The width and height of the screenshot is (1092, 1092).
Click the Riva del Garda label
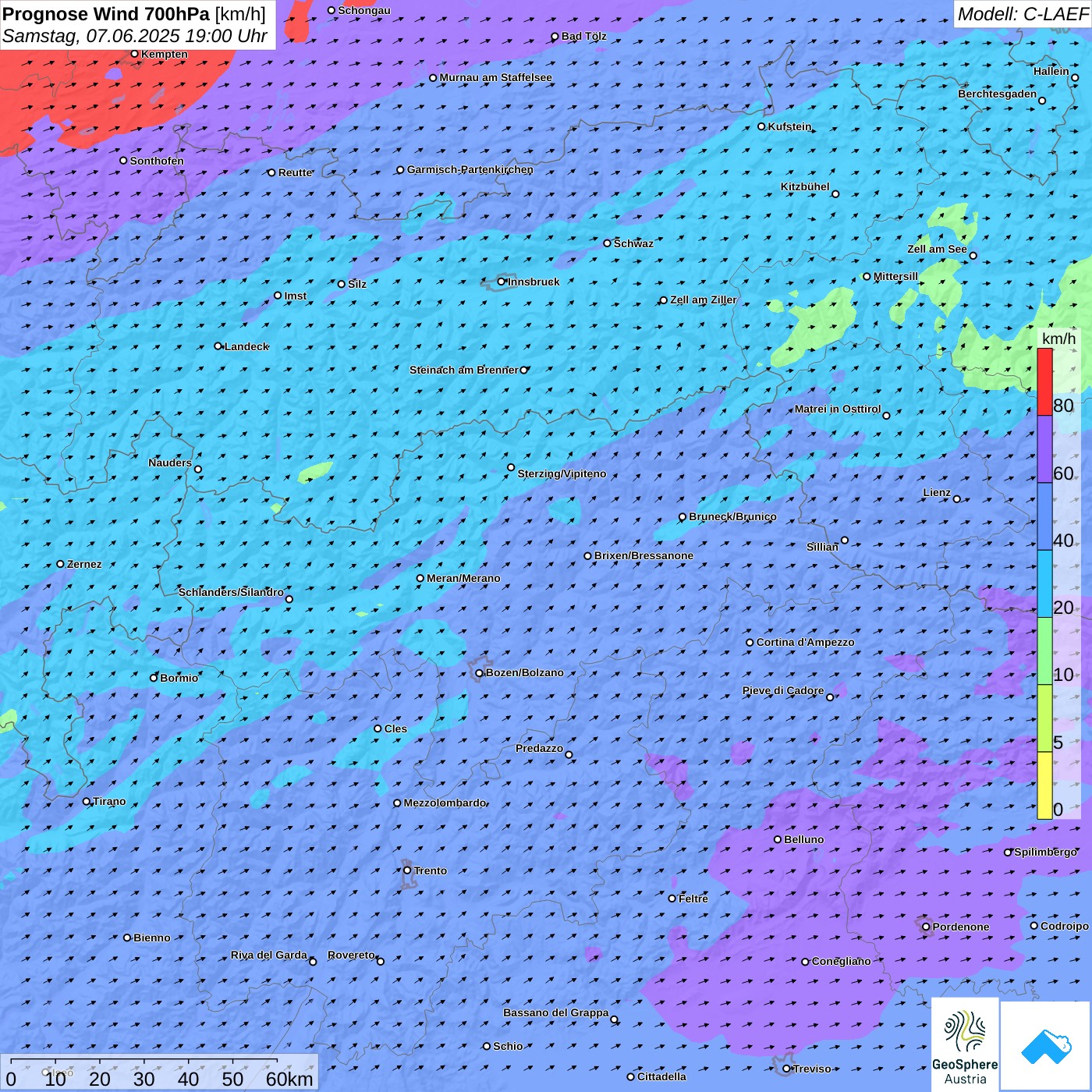[x=269, y=955]
